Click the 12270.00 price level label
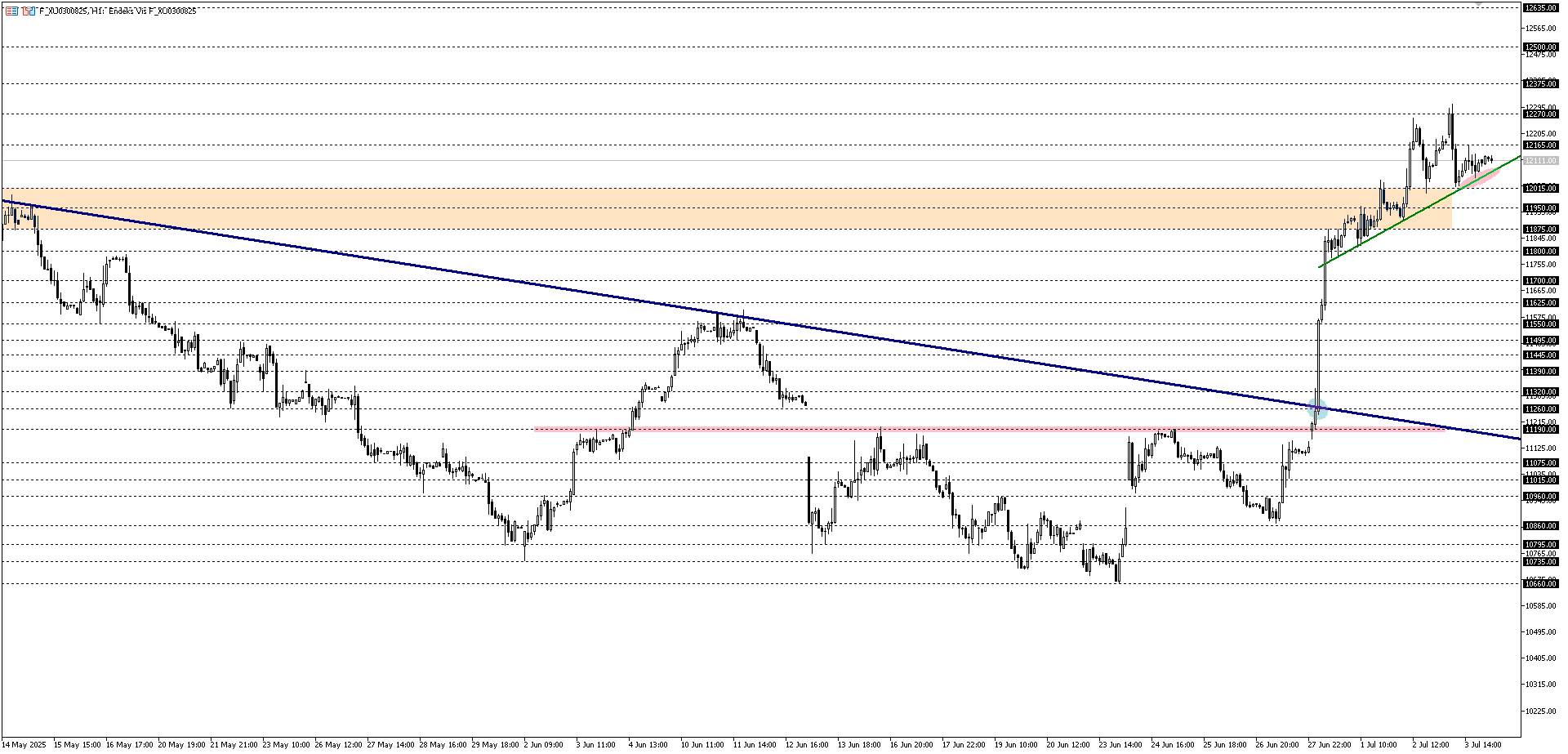Screen dimensions: 1568x754 click(x=1540, y=114)
